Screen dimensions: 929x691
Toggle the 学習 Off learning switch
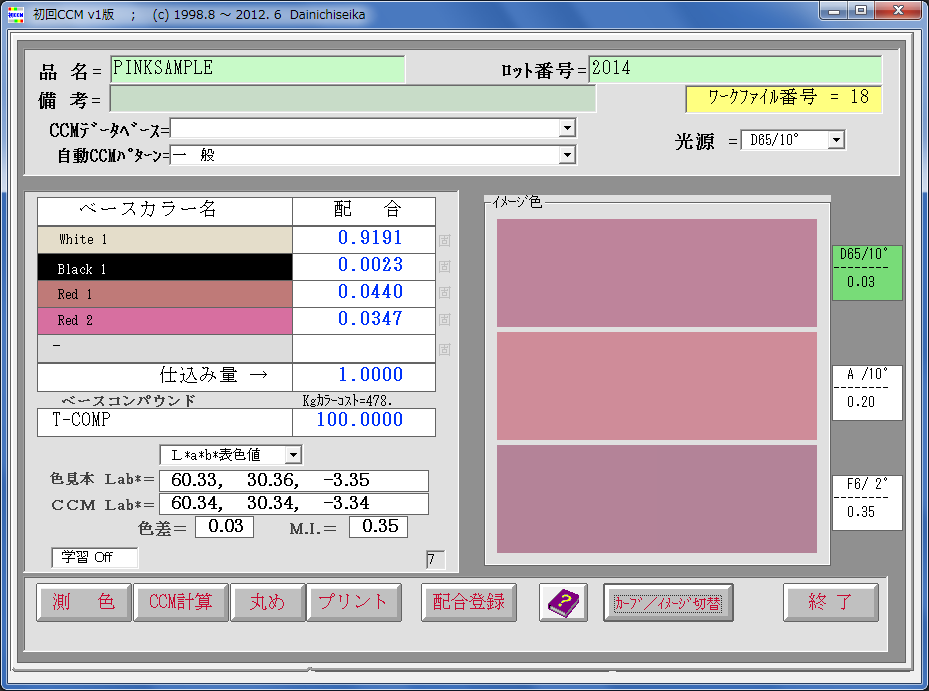pos(95,558)
